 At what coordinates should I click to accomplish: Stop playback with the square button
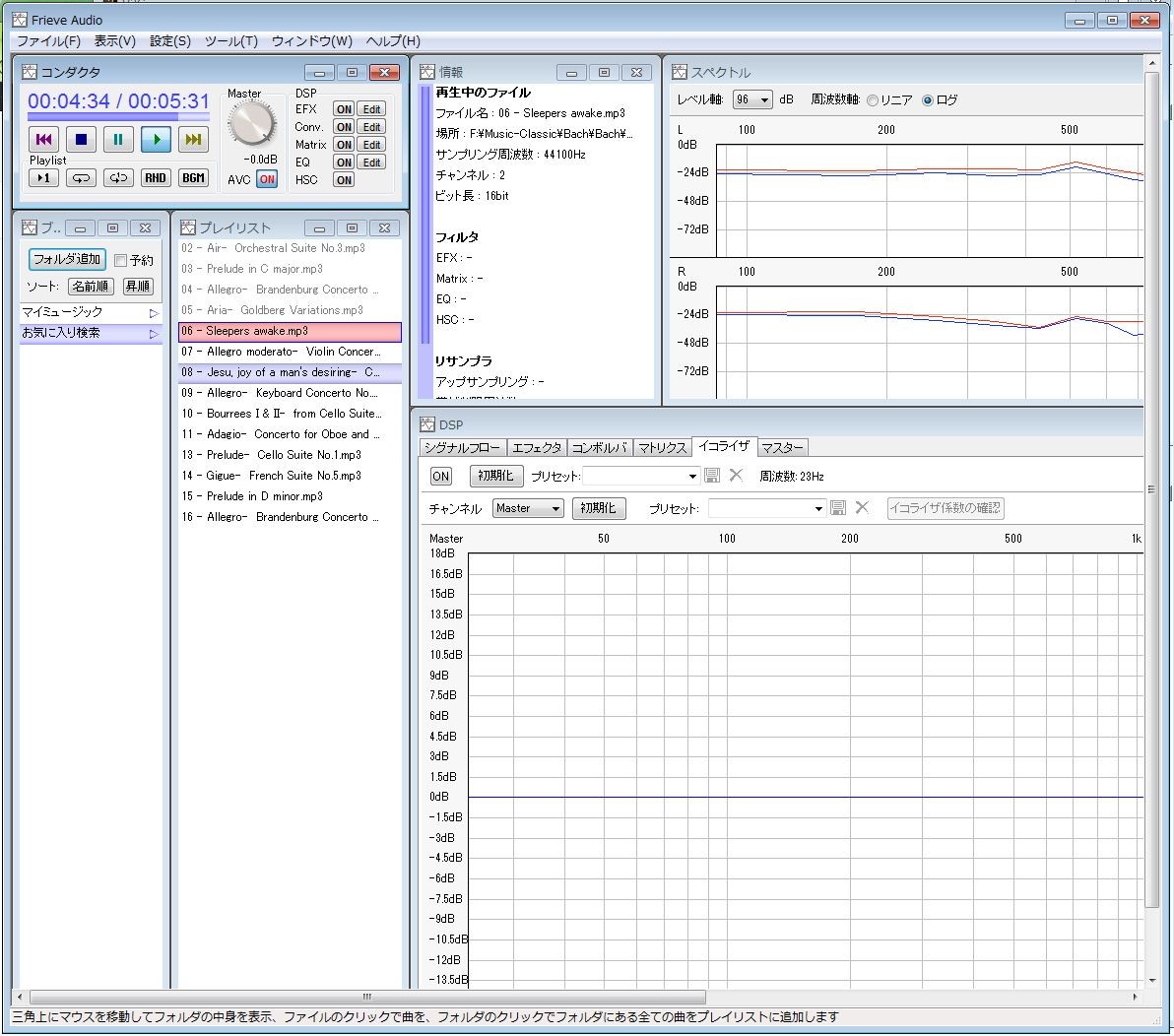pyautogui.click(x=81, y=139)
